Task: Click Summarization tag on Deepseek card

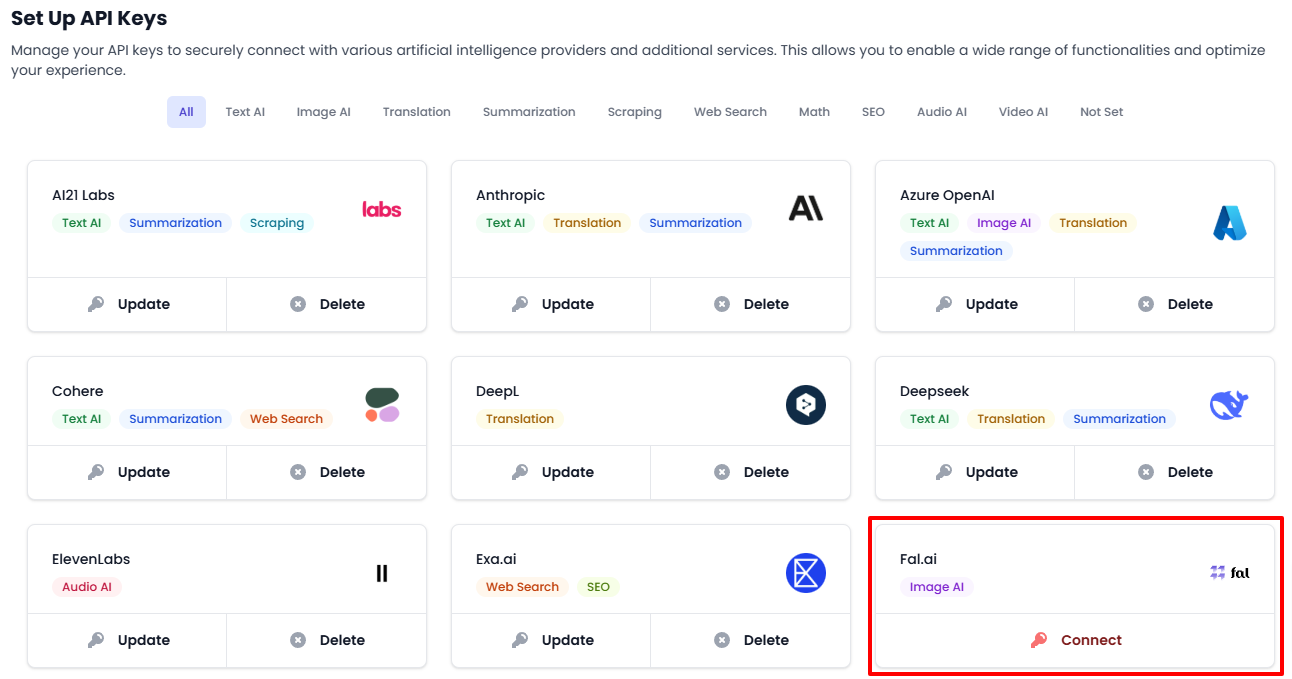Action: point(1119,419)
